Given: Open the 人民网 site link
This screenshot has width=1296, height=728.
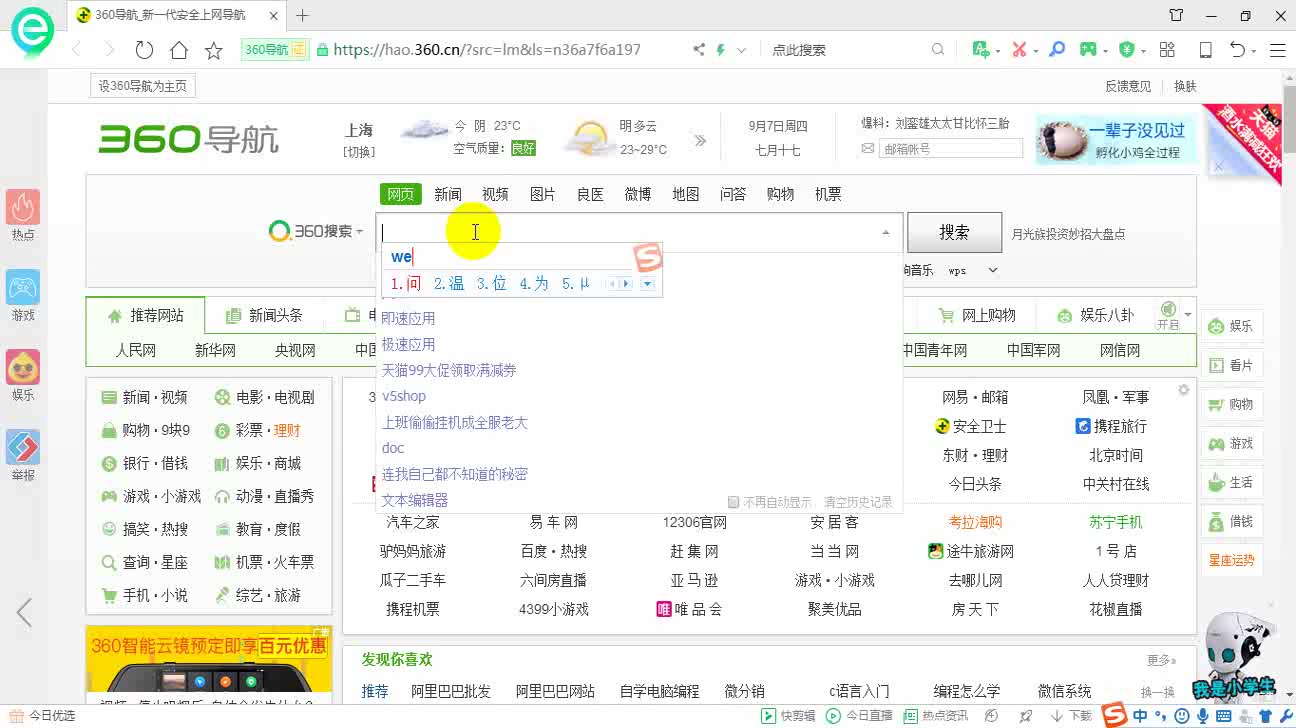Looking at the screenshot, I should 135,350.
